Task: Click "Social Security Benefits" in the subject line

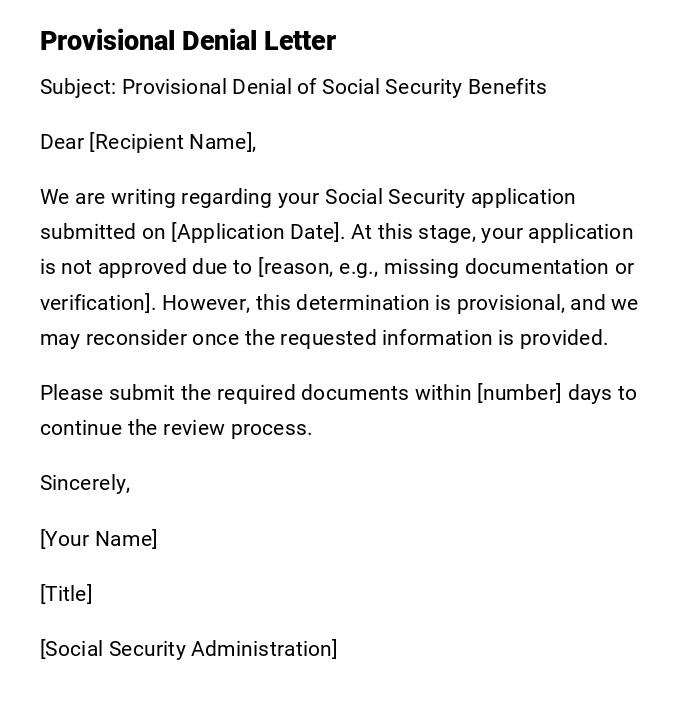Action: (x=434, y=87)
